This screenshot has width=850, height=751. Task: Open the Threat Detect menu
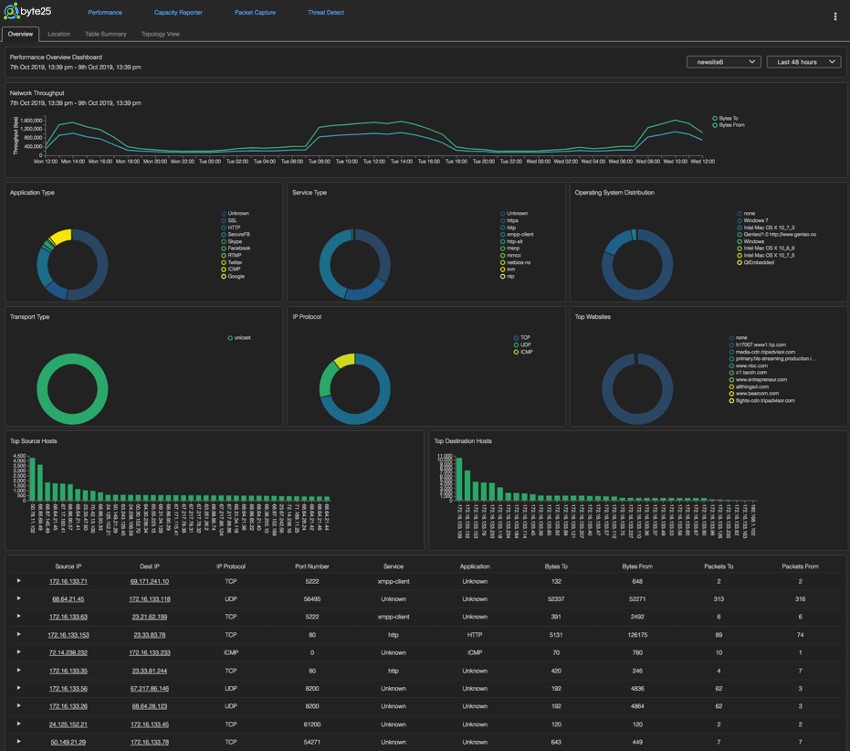(x=325, y=13)
